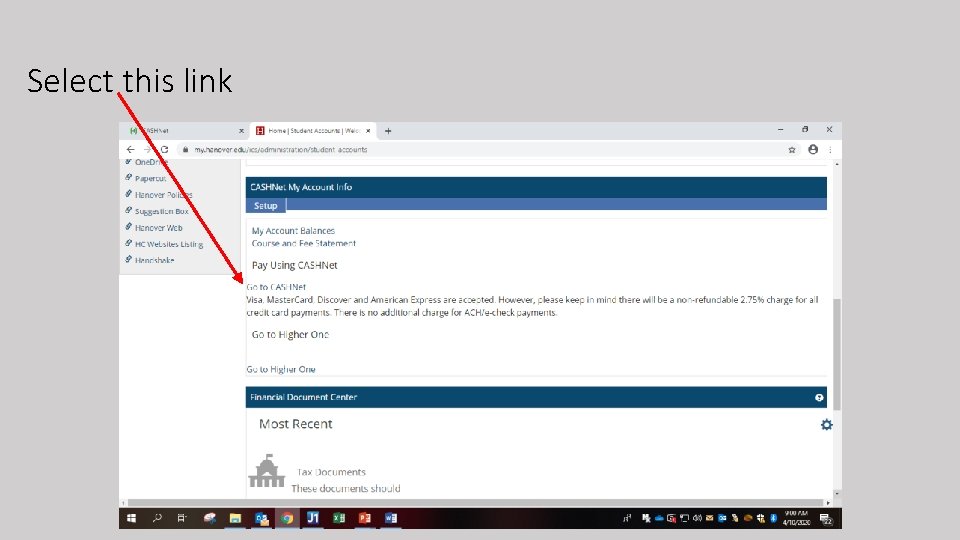This screenshot has width=960, height=540.
Task: Open Task View on the taskbar
Action: click(182, 518)
